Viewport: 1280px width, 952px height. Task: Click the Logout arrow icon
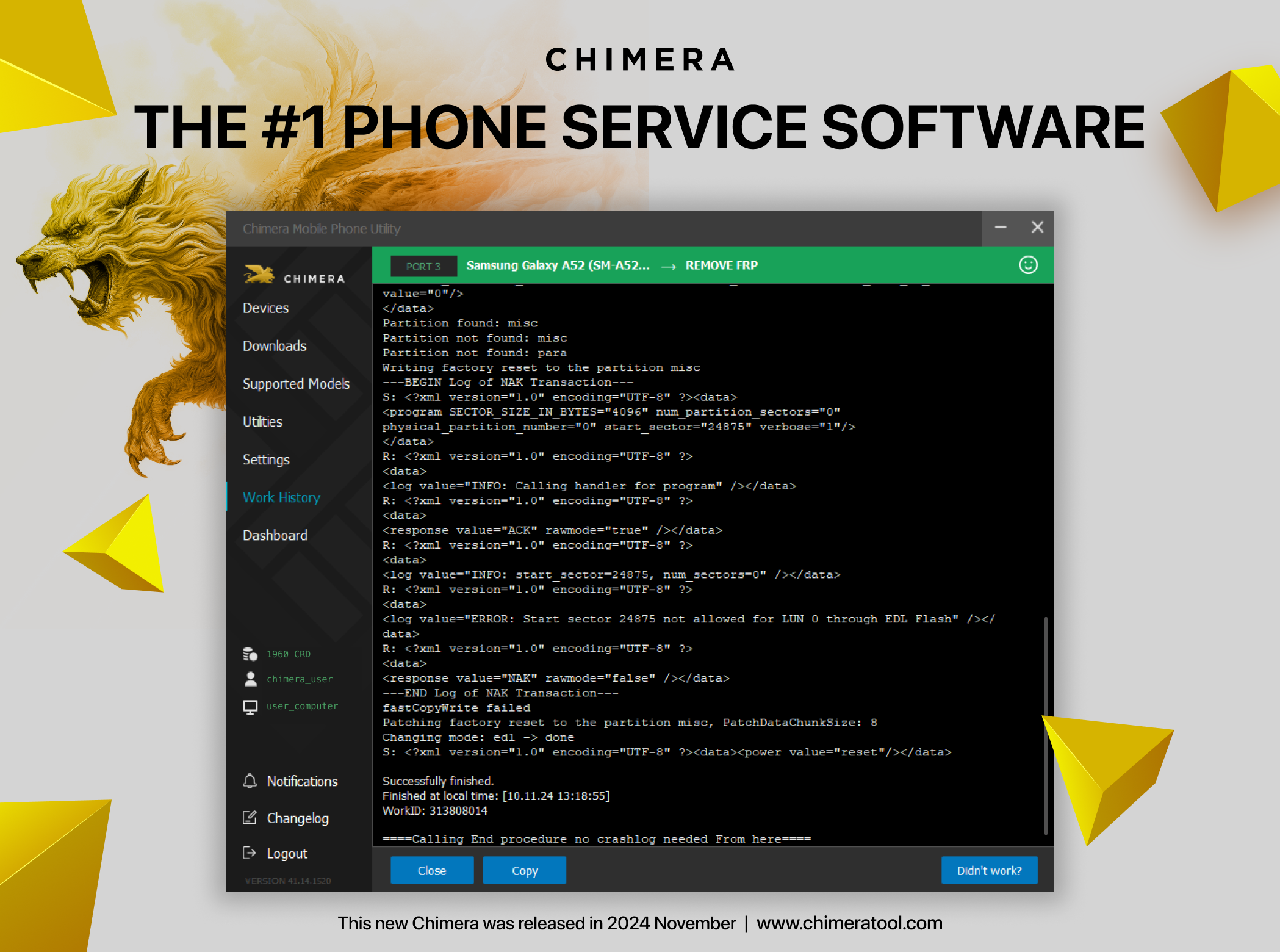(x=250, y=853)
